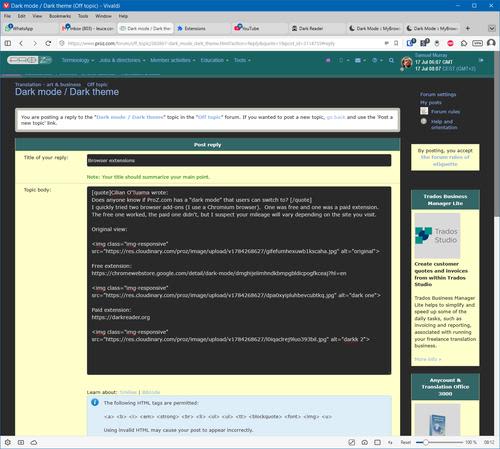Open forum rules of etiquette link
The image size is (500, 449).
tap(445, 161)
